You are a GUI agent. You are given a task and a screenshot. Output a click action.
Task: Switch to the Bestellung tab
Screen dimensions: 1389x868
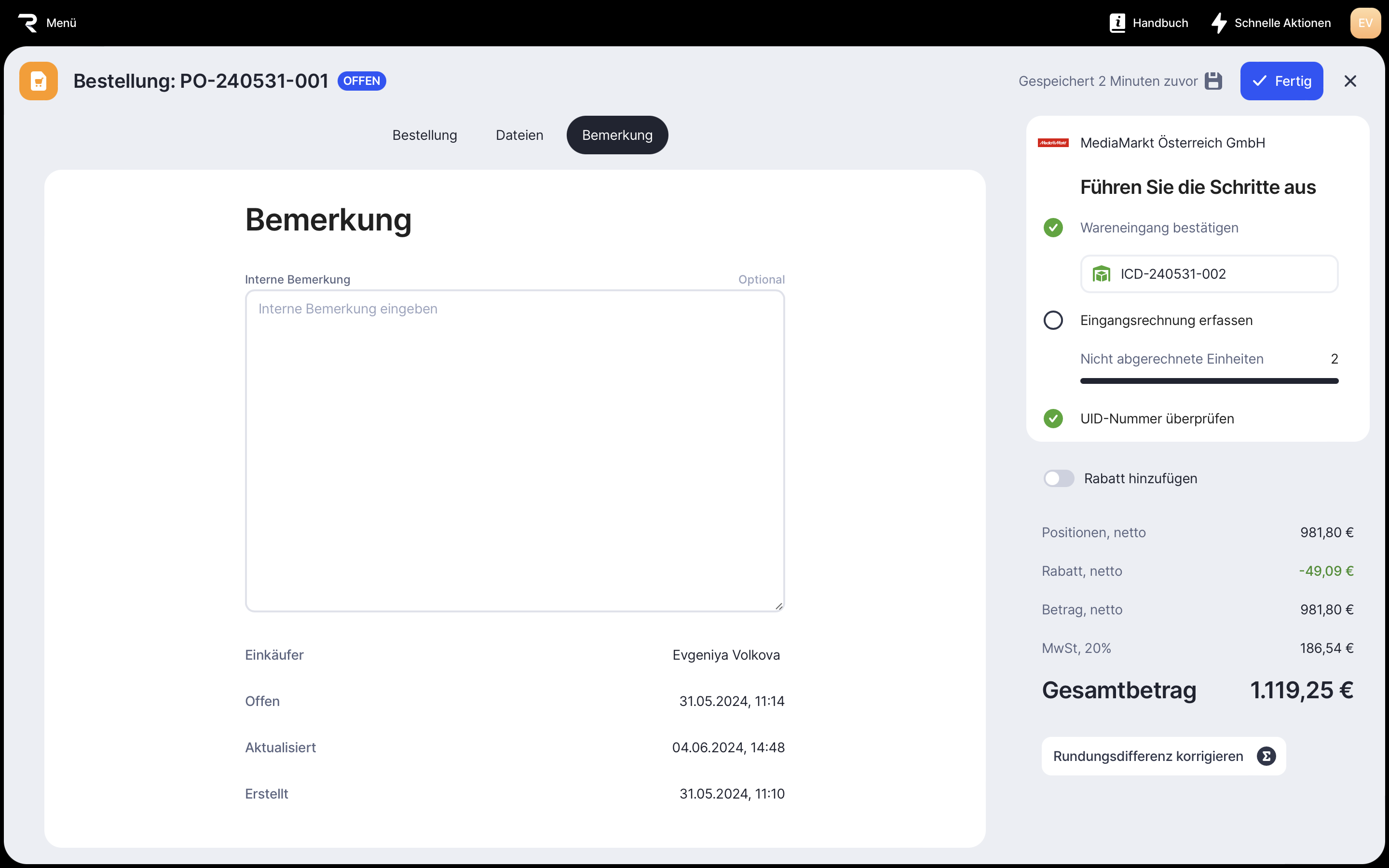point(425,135)
